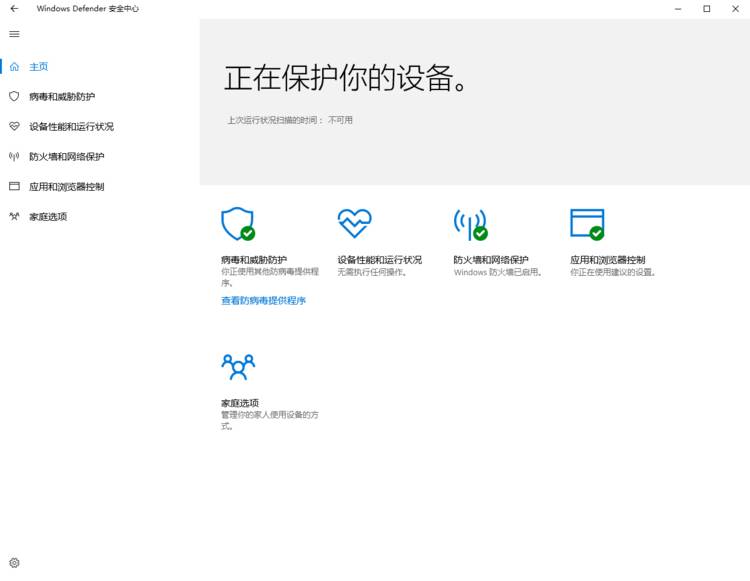Open the hamburger navigation menu
This screenshot has height=581, width=750.
(x=14, y=34)
